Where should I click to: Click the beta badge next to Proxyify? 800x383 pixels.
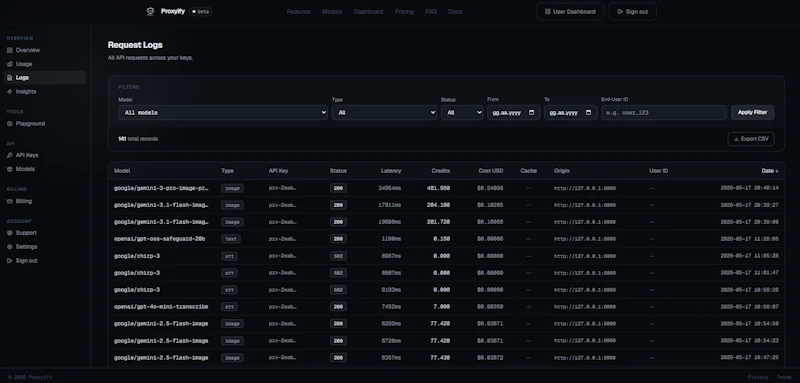point(201,11)
